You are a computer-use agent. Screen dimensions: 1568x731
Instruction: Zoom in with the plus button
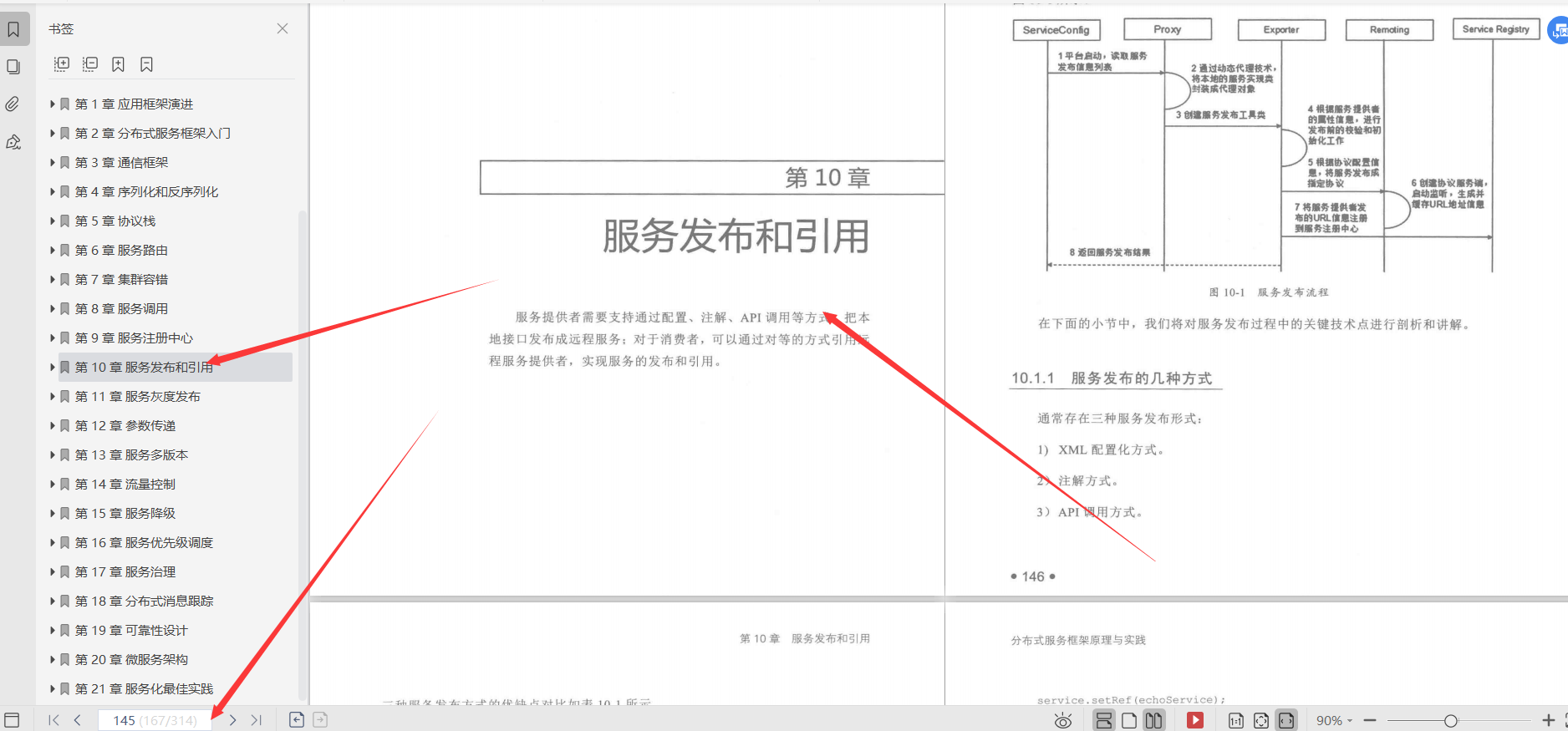pos(1548,720)
